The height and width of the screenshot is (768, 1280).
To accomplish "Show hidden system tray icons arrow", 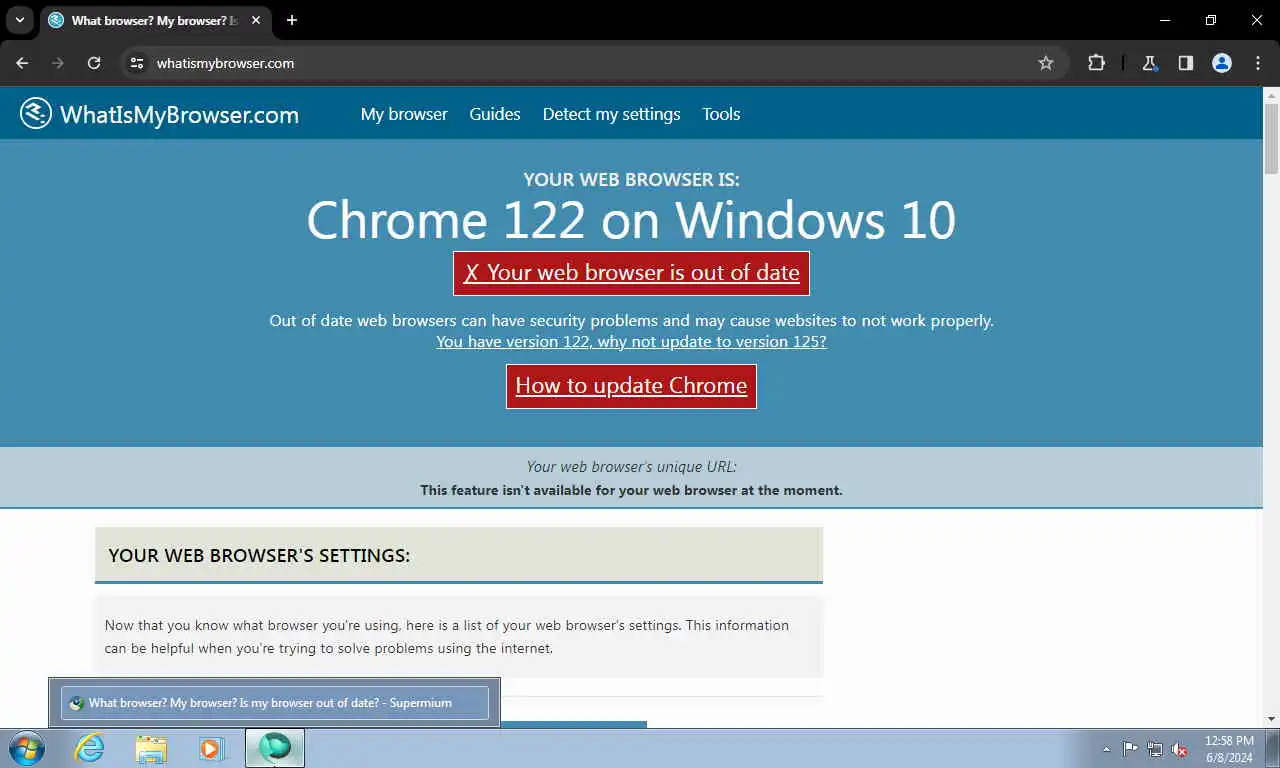I will coord(1106,749).
